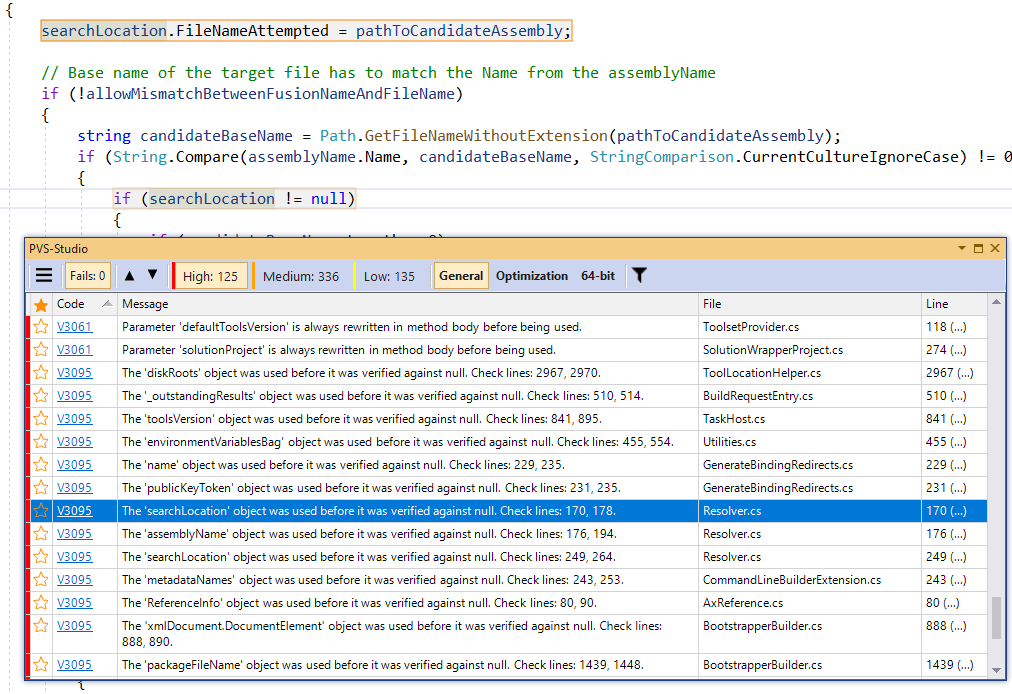Place cursor on searchLocation.FileNameAttempted code line

point(306,31)
